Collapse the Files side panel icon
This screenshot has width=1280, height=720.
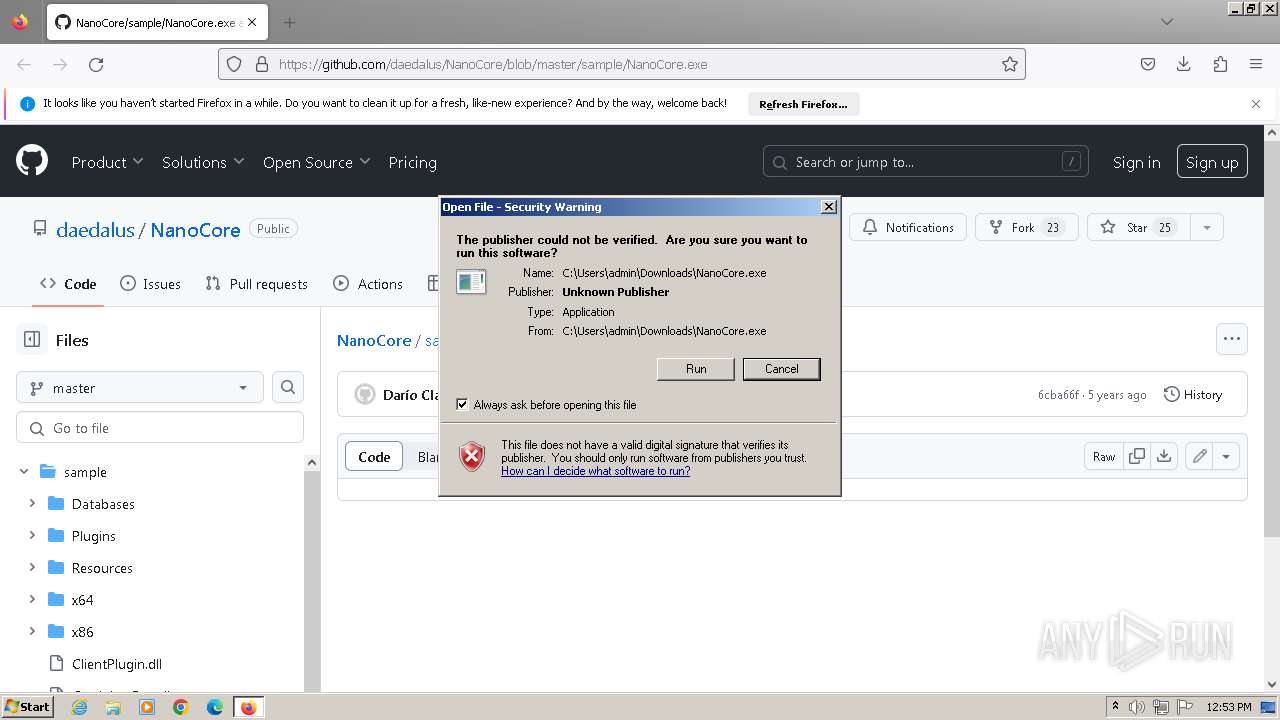pyautogui.click(x=32, y=340)
